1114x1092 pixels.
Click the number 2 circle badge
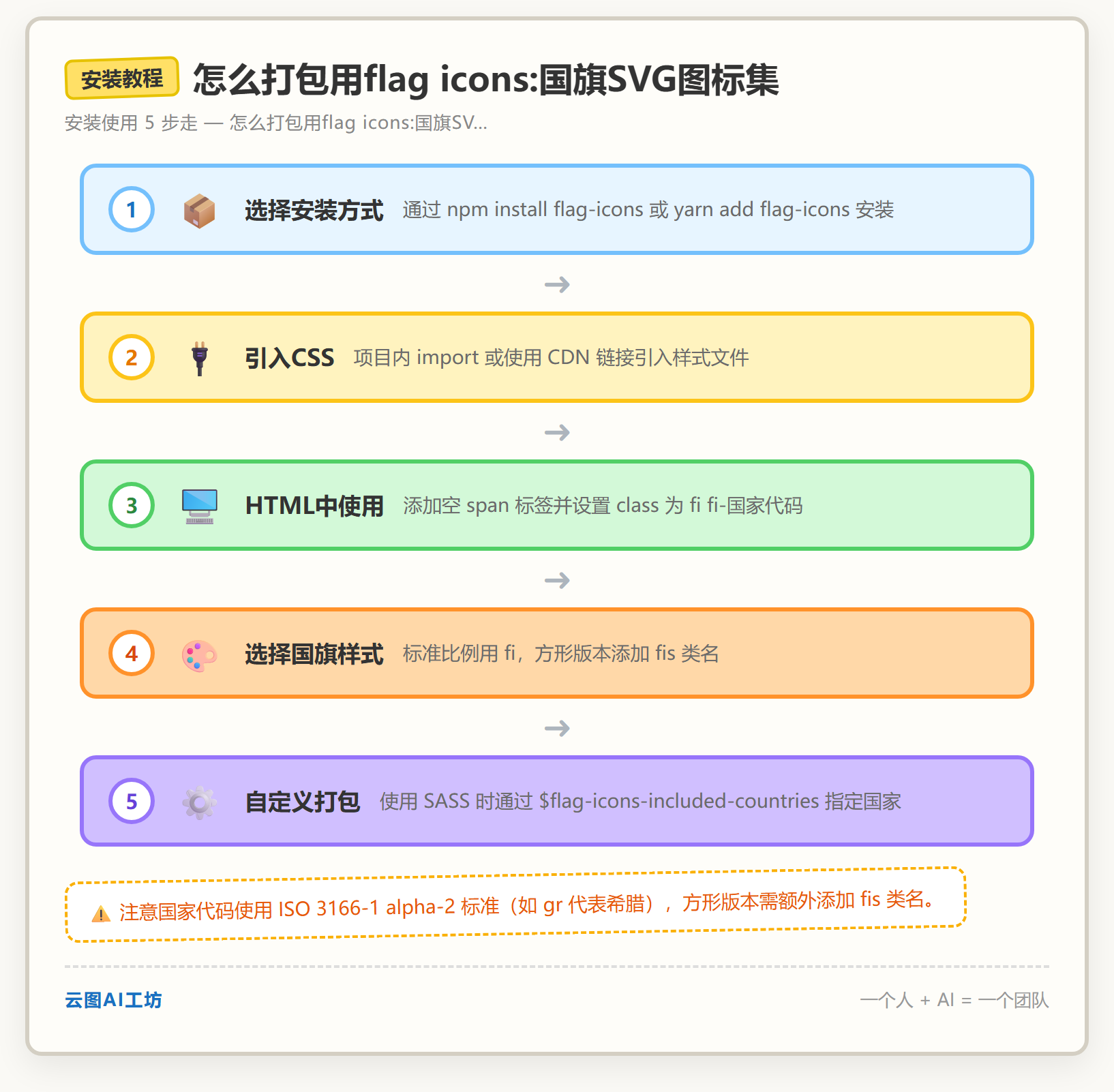(132, 357)
